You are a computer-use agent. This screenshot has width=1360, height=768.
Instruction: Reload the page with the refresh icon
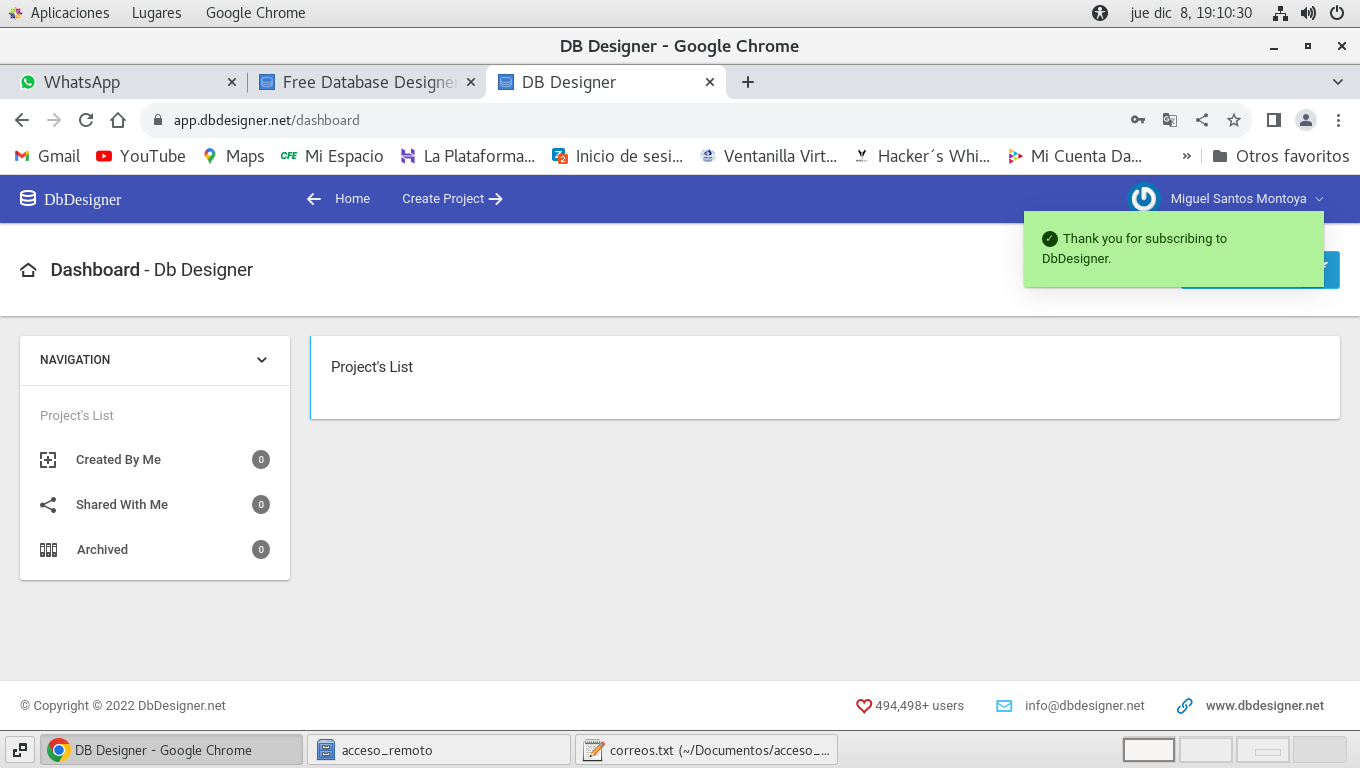click(86, 120)
